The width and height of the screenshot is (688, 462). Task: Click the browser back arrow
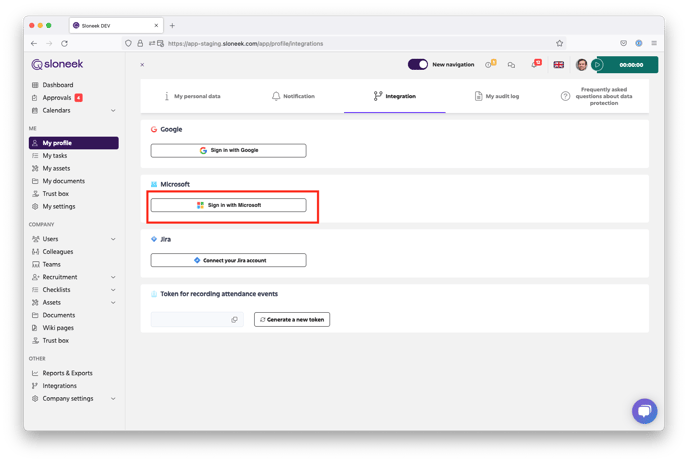point(34,43)
